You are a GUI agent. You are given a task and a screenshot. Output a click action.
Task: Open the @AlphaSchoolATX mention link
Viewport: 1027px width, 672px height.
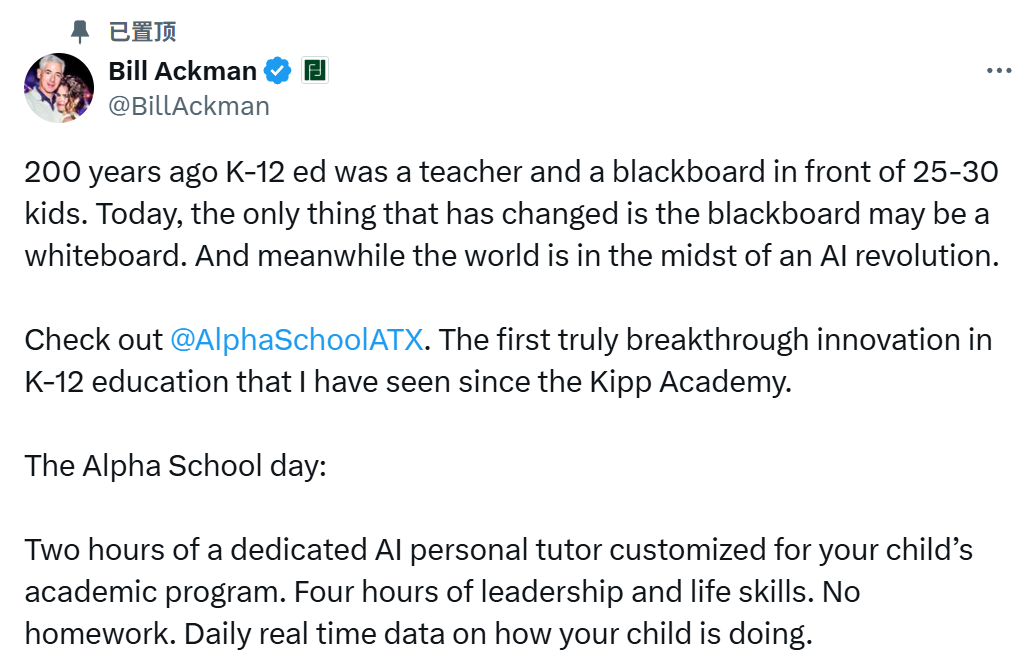pos(299,339)
